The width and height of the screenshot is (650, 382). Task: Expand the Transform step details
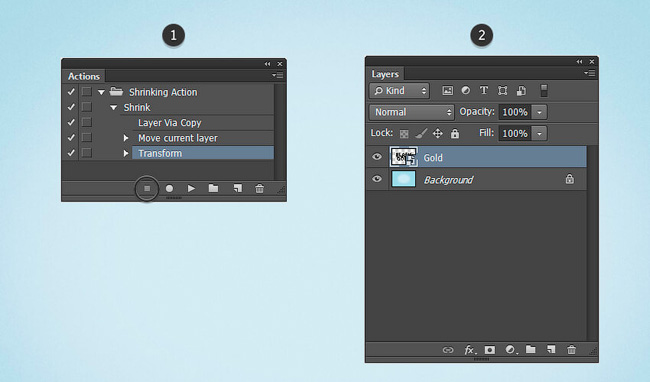(126, 153)
